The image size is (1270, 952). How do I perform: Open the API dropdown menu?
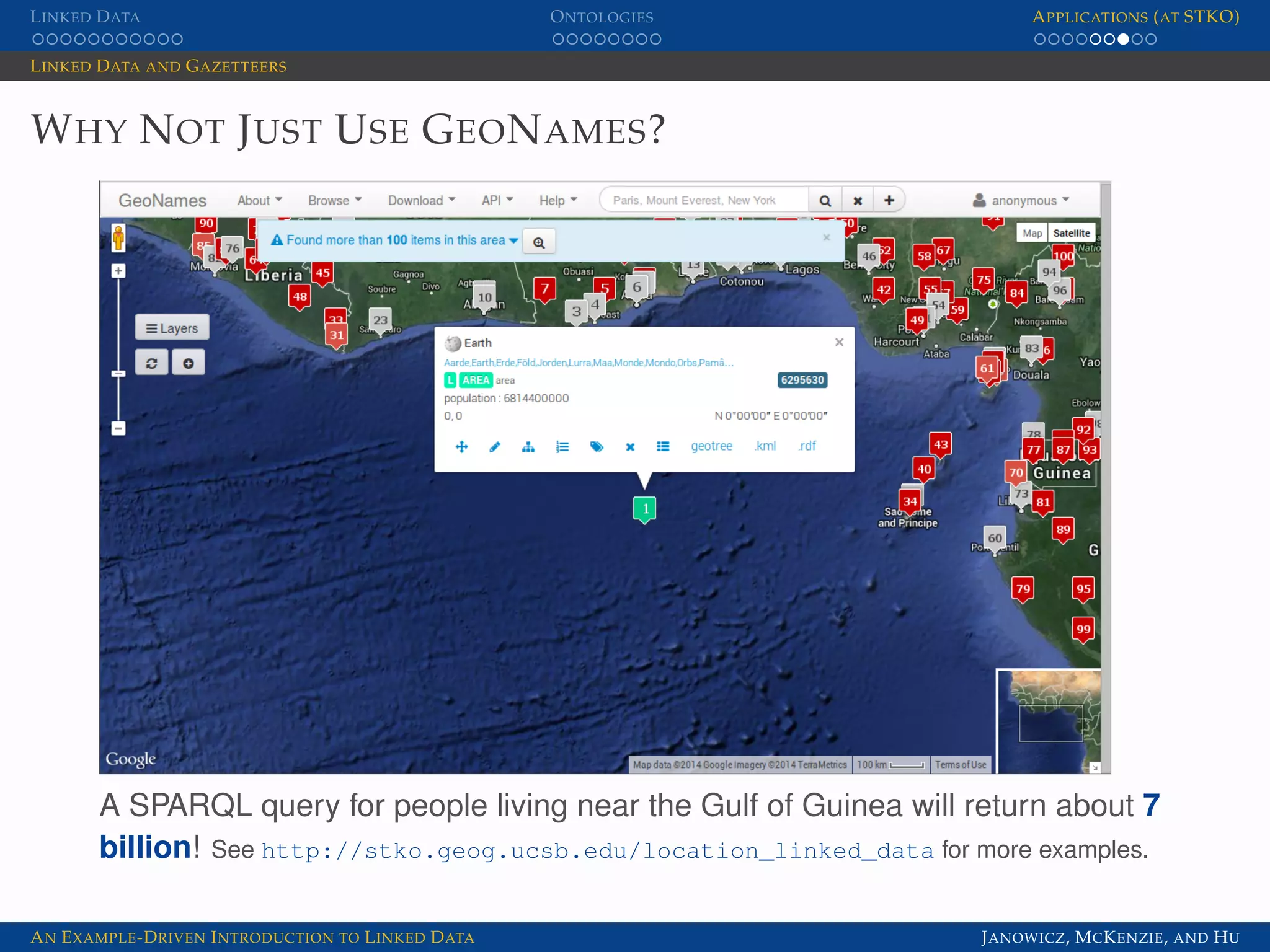point(497,200)
